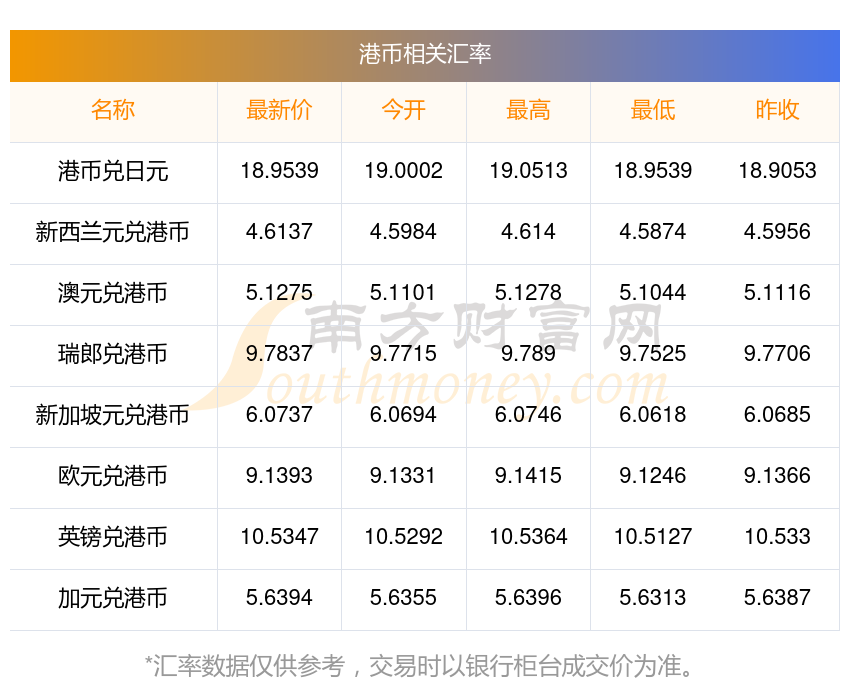
Task: Click the 10.5364 highest value
Action: tap(528, 537)
